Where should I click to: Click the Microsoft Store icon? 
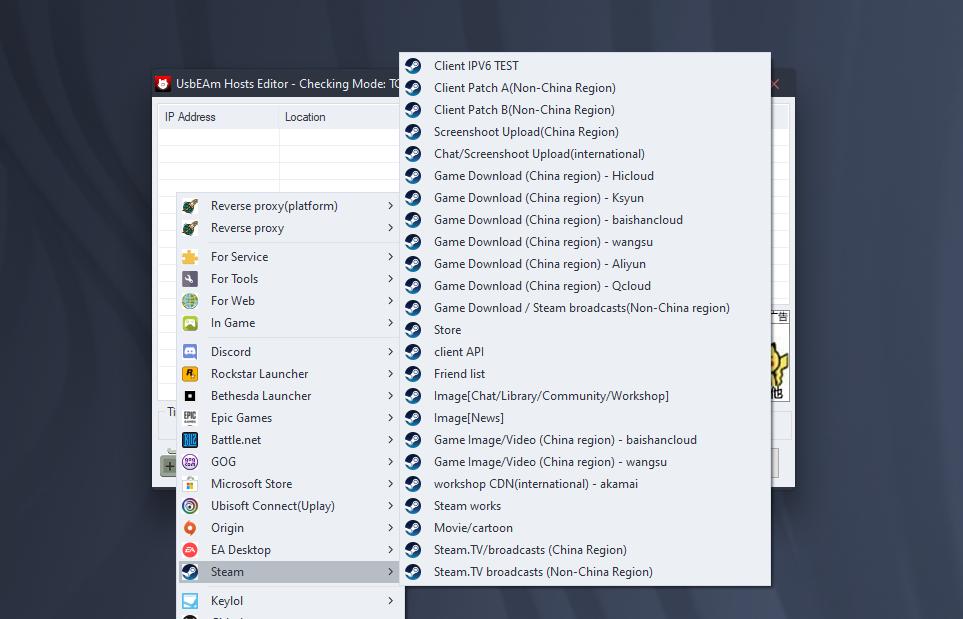[190, 484]
